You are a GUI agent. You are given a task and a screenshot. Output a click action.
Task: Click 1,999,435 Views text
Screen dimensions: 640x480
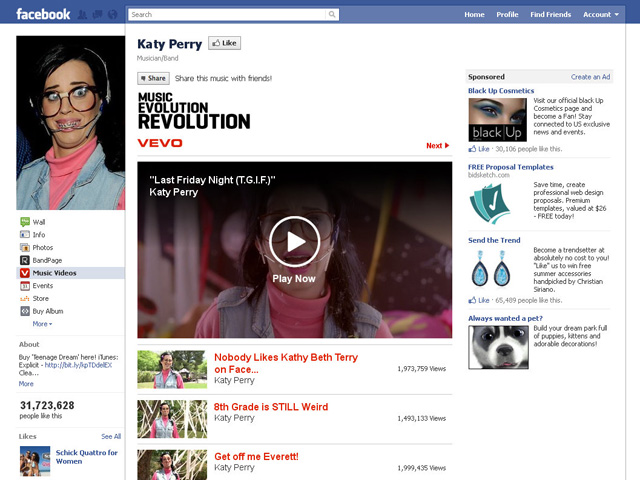[x=422, y=468]
